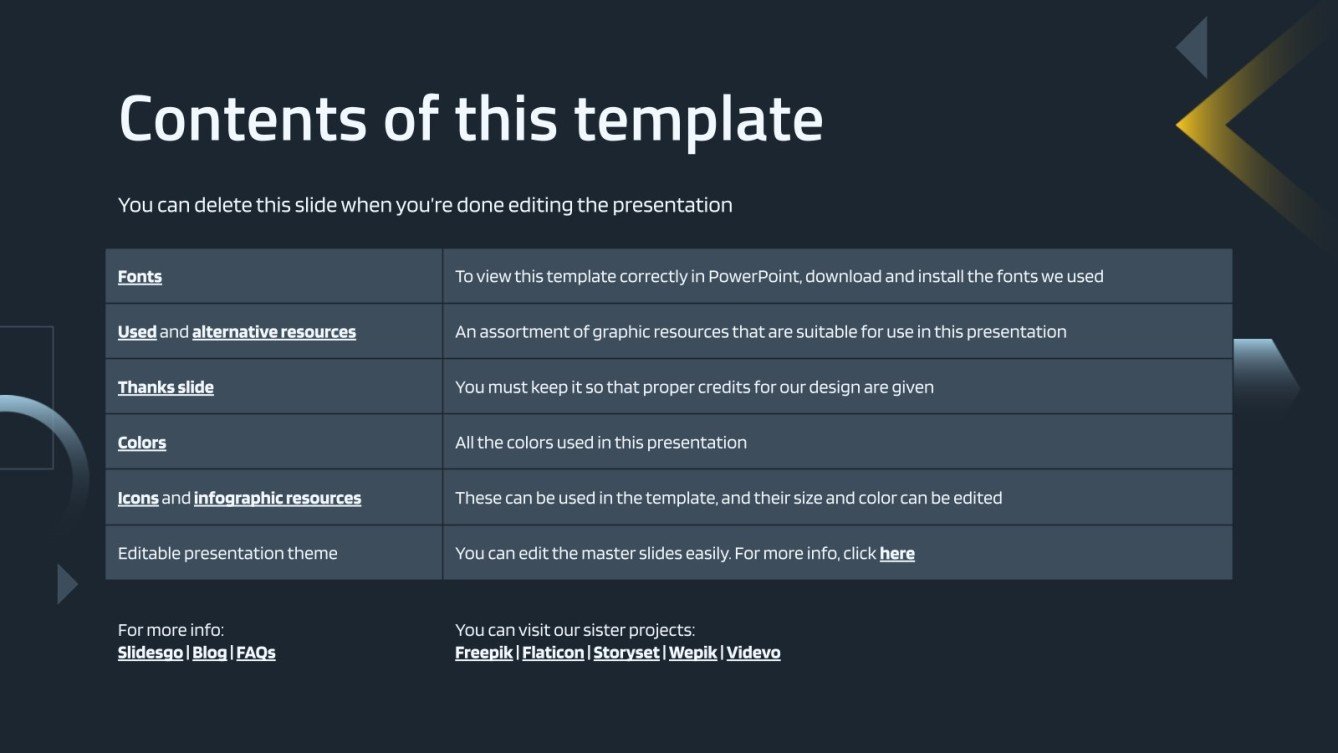1338x753 pixels.
Task: Open the Fonts link
Action: point(139,277)
